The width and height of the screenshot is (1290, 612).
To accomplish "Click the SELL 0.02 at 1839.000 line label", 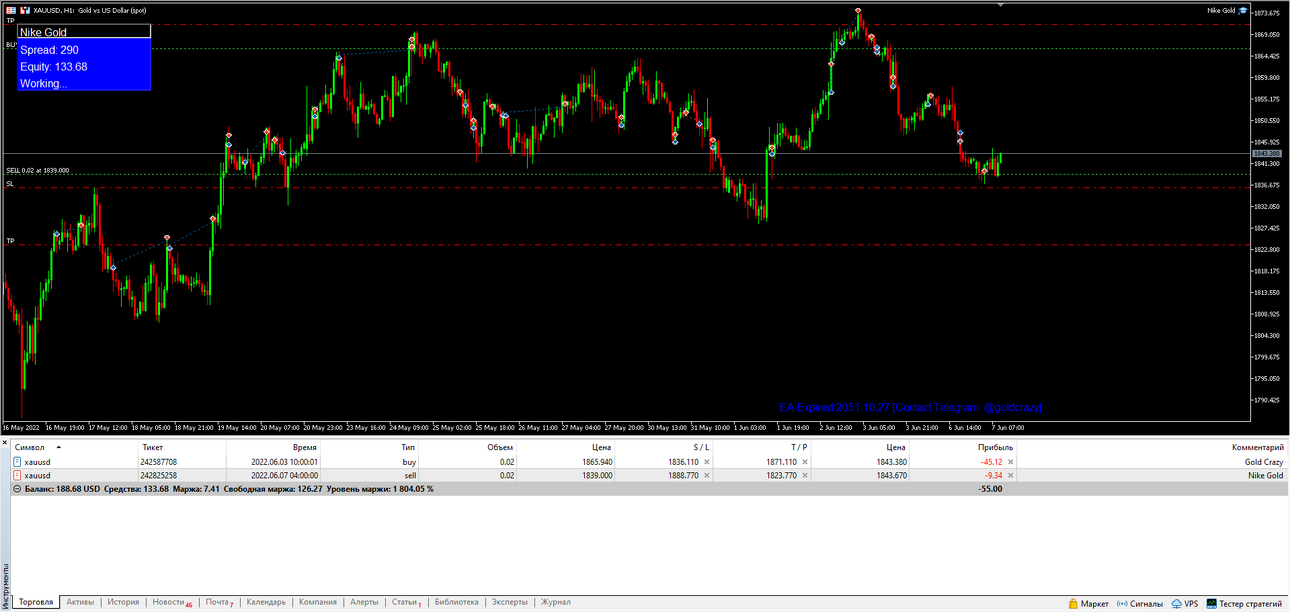I will click(x=38, y=170).
